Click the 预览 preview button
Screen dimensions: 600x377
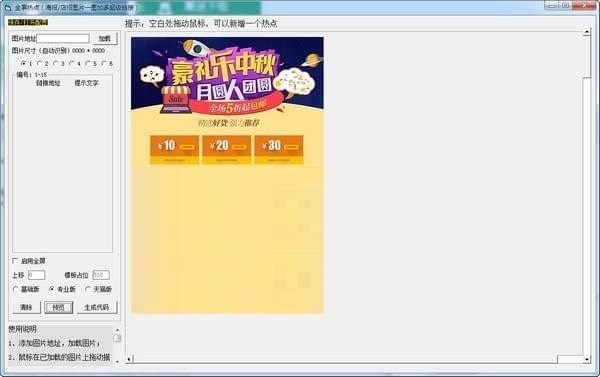[x=59, y=307]
